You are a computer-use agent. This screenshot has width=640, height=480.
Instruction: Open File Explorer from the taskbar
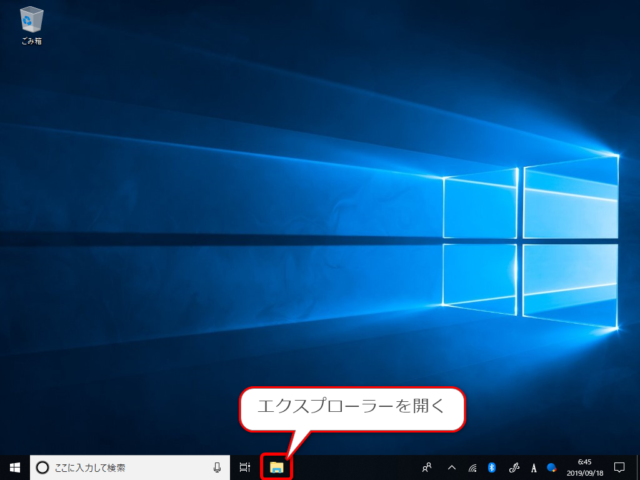click(x=277, y=467)
